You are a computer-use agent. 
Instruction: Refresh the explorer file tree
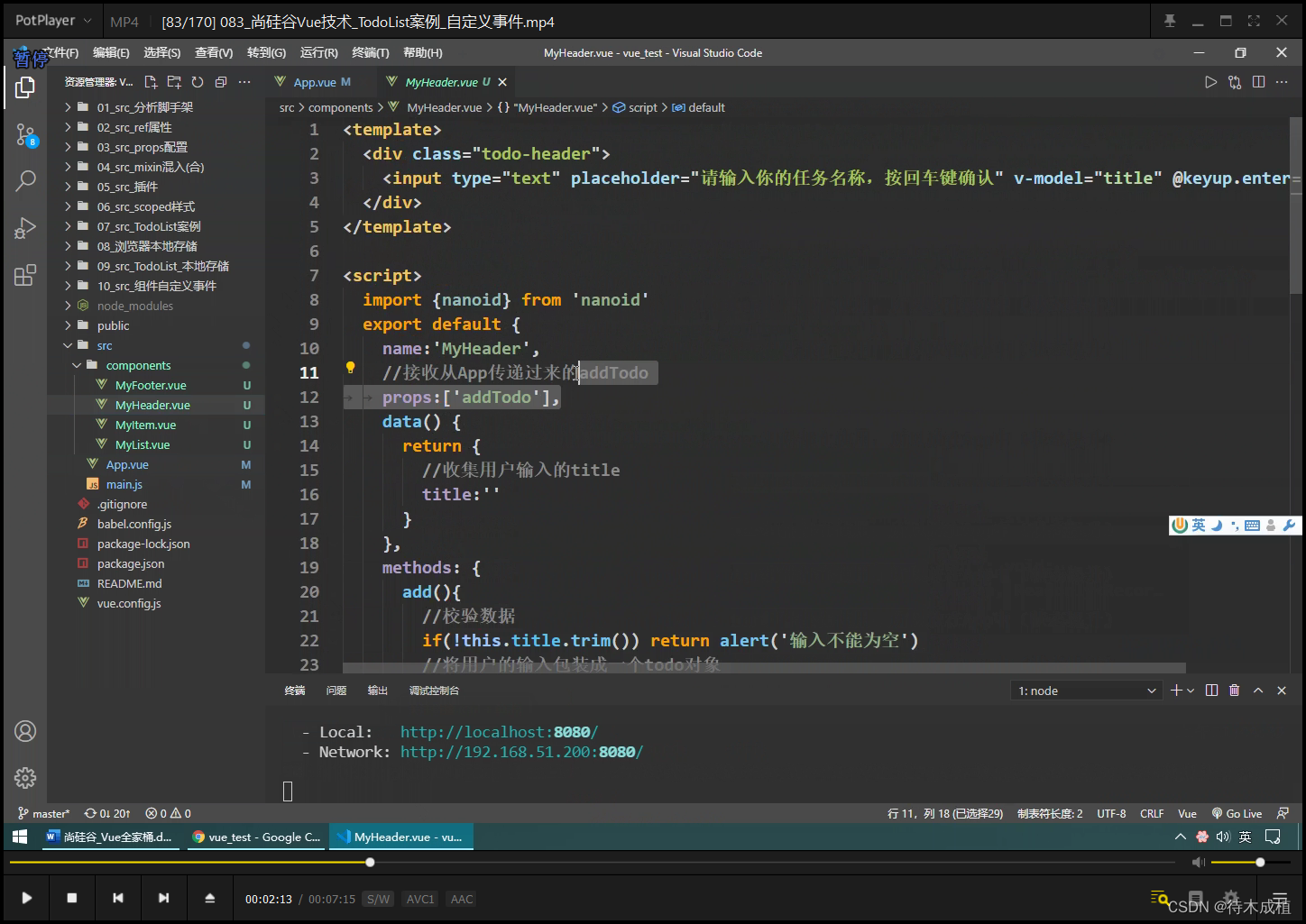(x=198, y=82)
